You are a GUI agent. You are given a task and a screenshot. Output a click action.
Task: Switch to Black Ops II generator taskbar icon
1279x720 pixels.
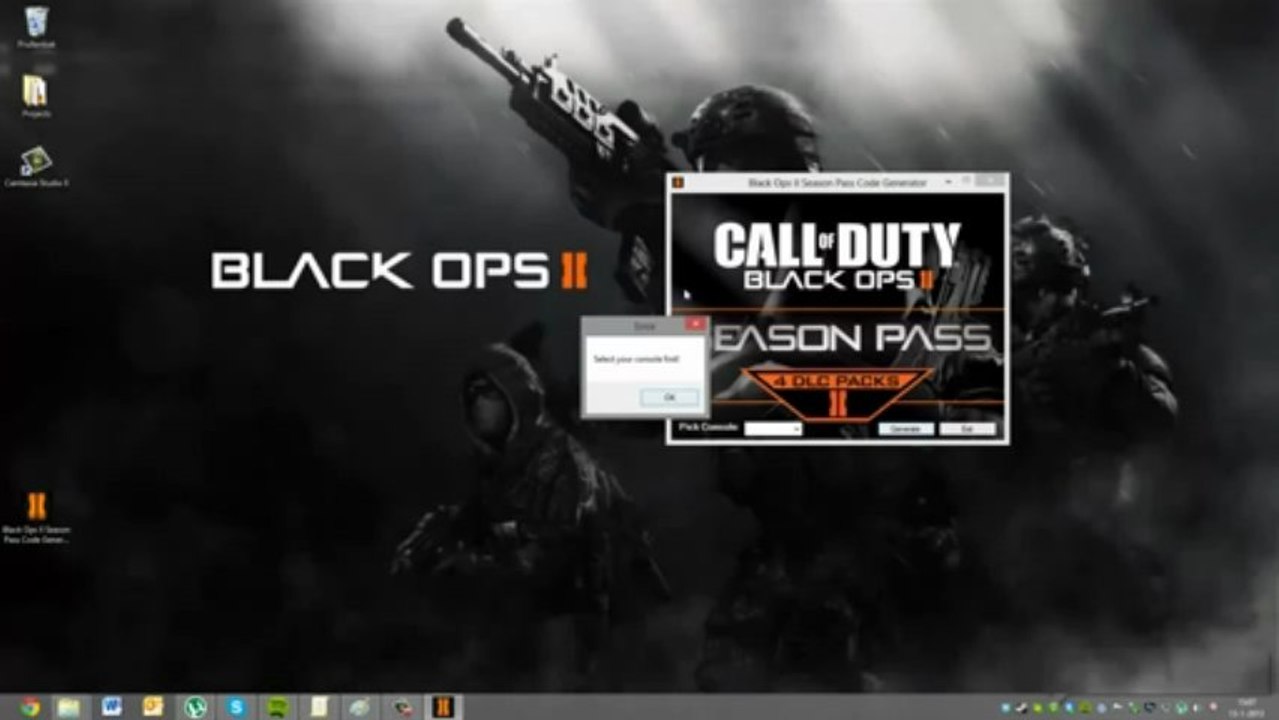[442, 707]
